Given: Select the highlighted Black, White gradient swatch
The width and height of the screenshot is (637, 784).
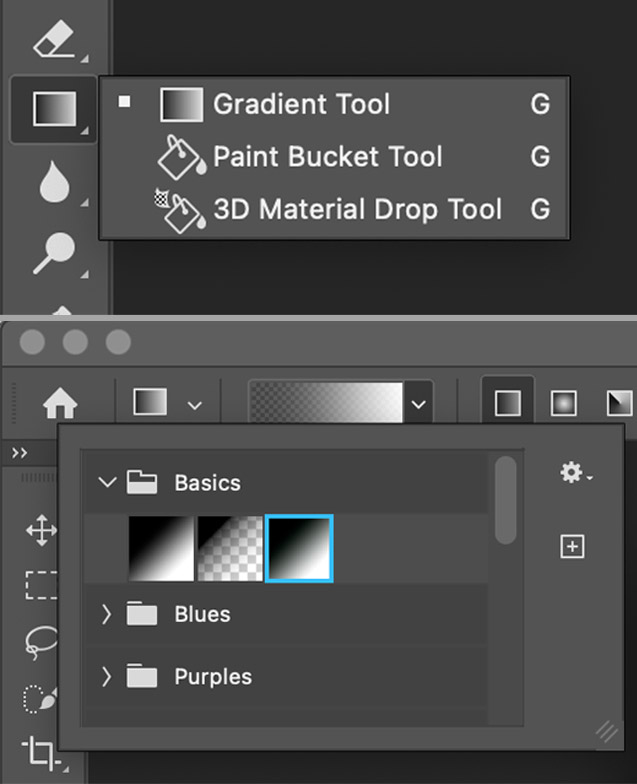Looking at the screenshot, I should click(299, 548).
